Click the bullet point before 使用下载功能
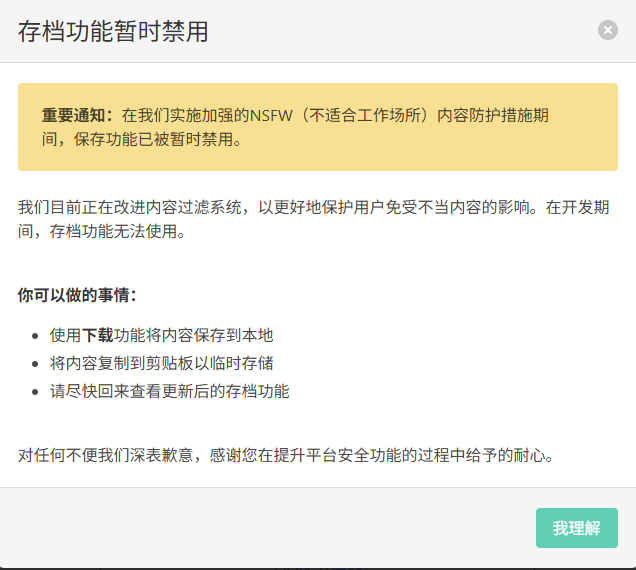636x570 pixels. point(36,337)
